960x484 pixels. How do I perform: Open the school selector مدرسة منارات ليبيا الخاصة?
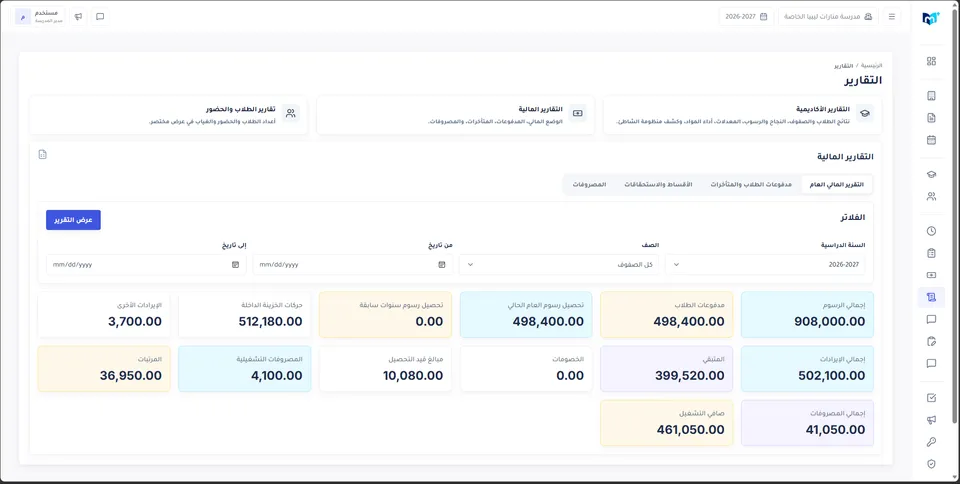(x=828, y=17)
